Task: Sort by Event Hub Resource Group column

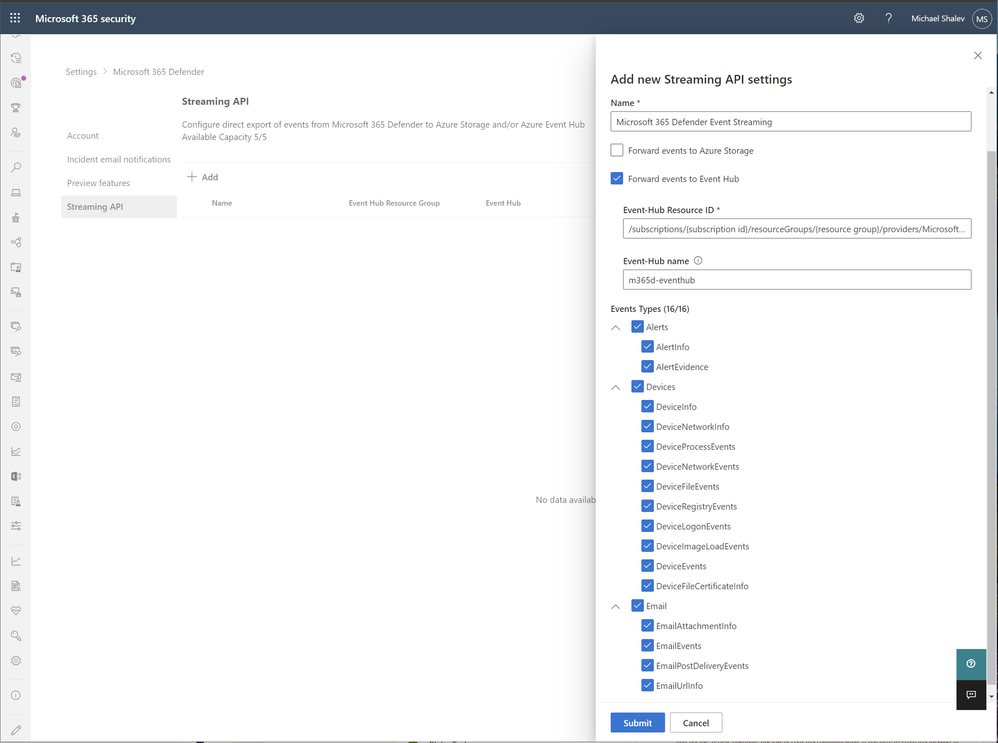Action: [394, 203]
